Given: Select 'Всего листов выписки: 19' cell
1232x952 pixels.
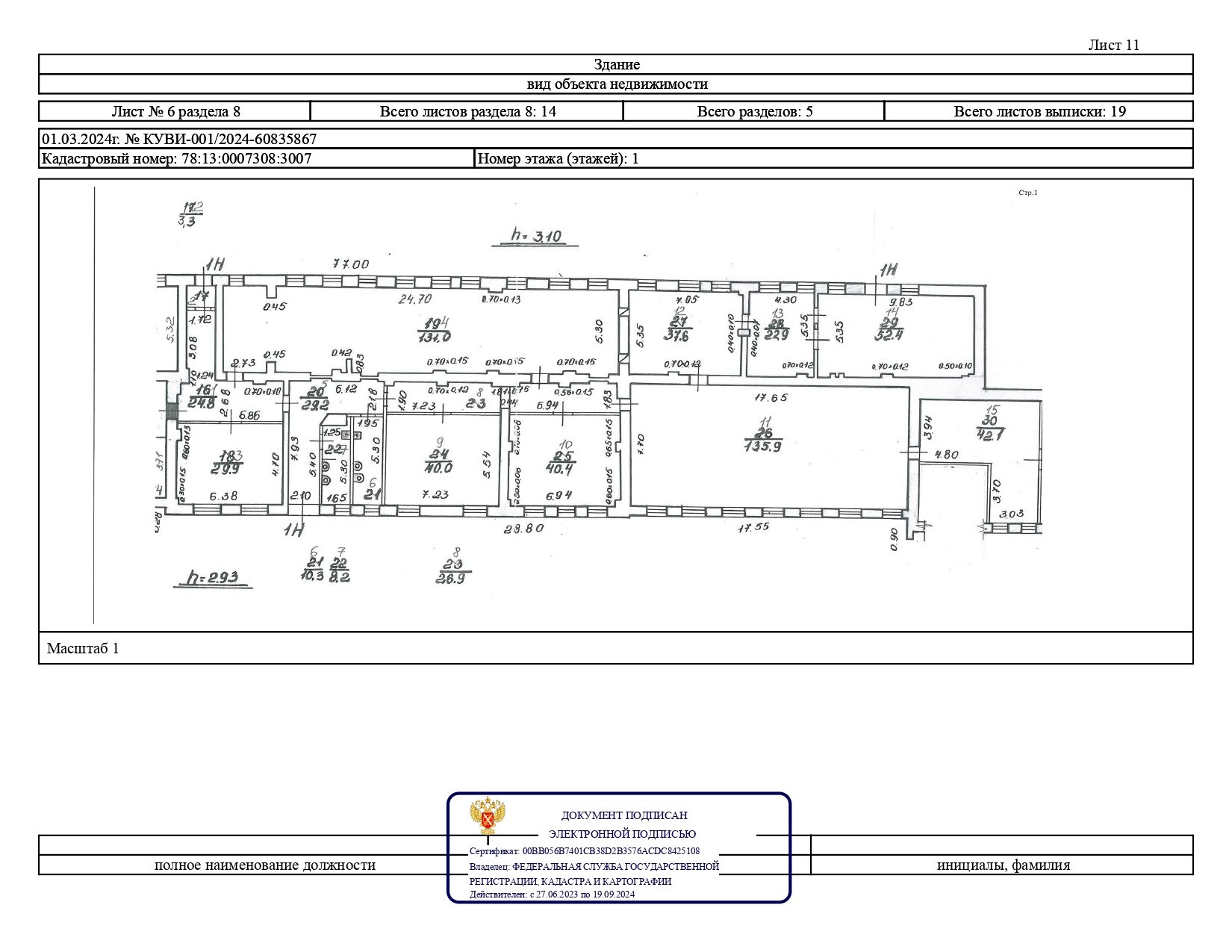Looking at the screenshot, I should pos(1039,111).
